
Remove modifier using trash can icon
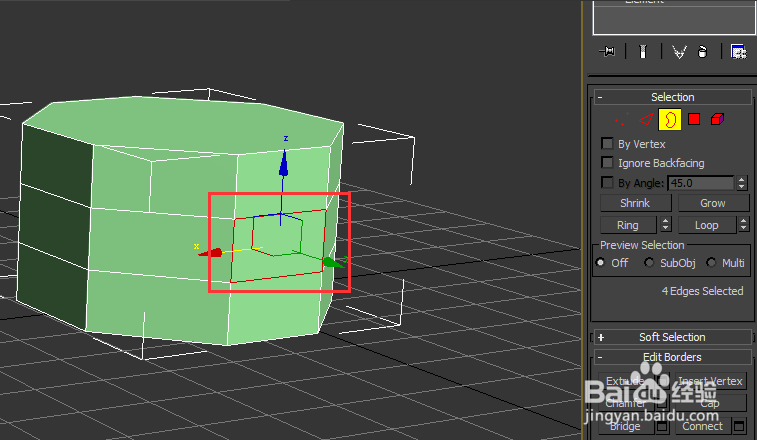pos(702,52)
